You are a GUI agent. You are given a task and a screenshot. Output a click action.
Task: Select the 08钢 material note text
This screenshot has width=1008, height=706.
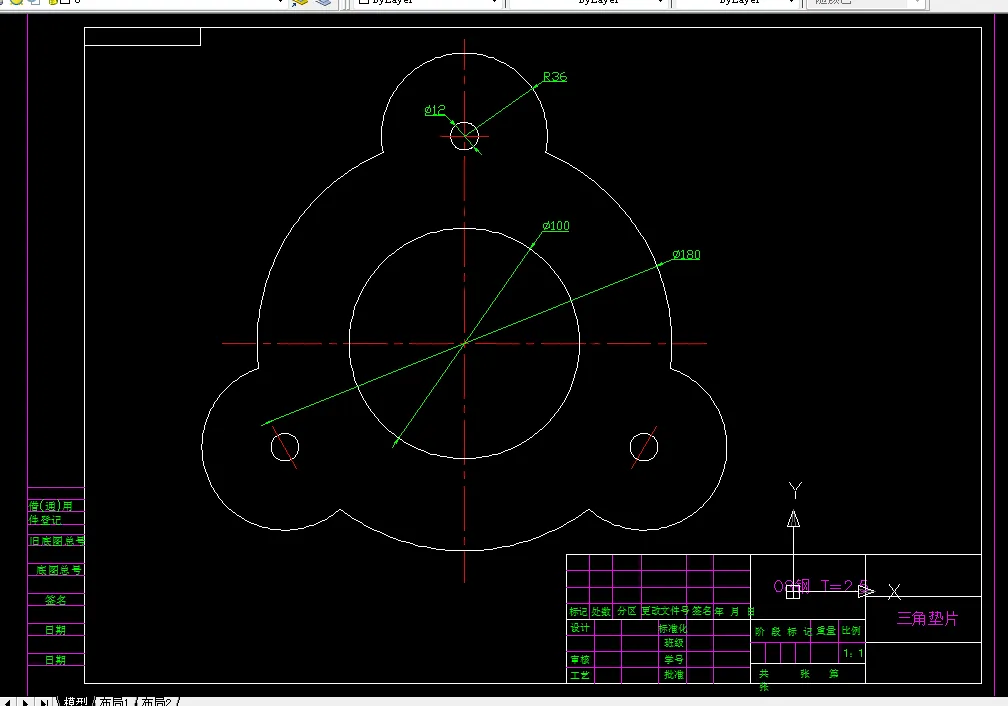(791, 586)
